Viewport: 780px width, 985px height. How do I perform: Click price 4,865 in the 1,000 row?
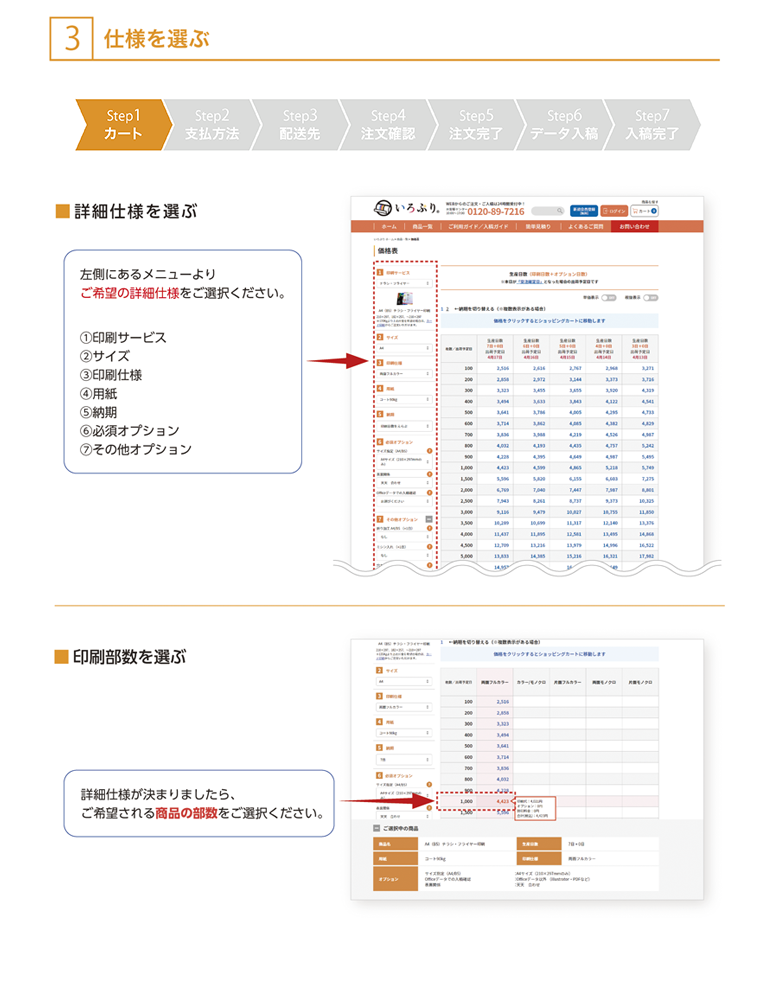[575, 468]
